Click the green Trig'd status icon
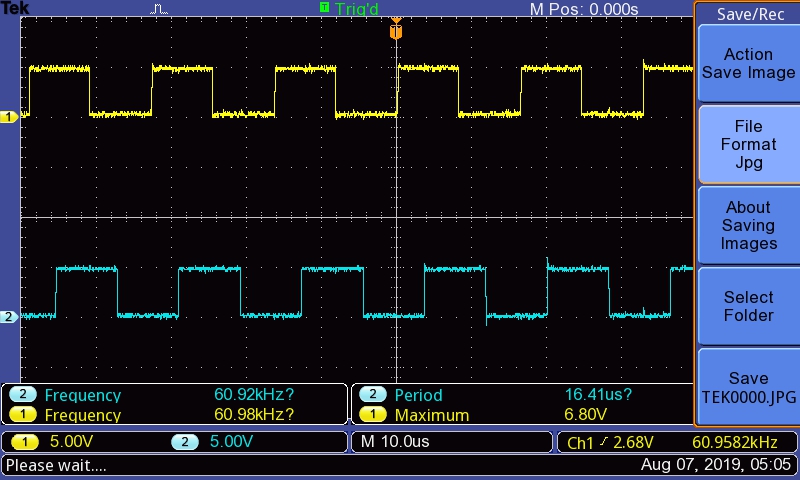The height and width of the screenshot is (480, 800). [x=324, y=8]
